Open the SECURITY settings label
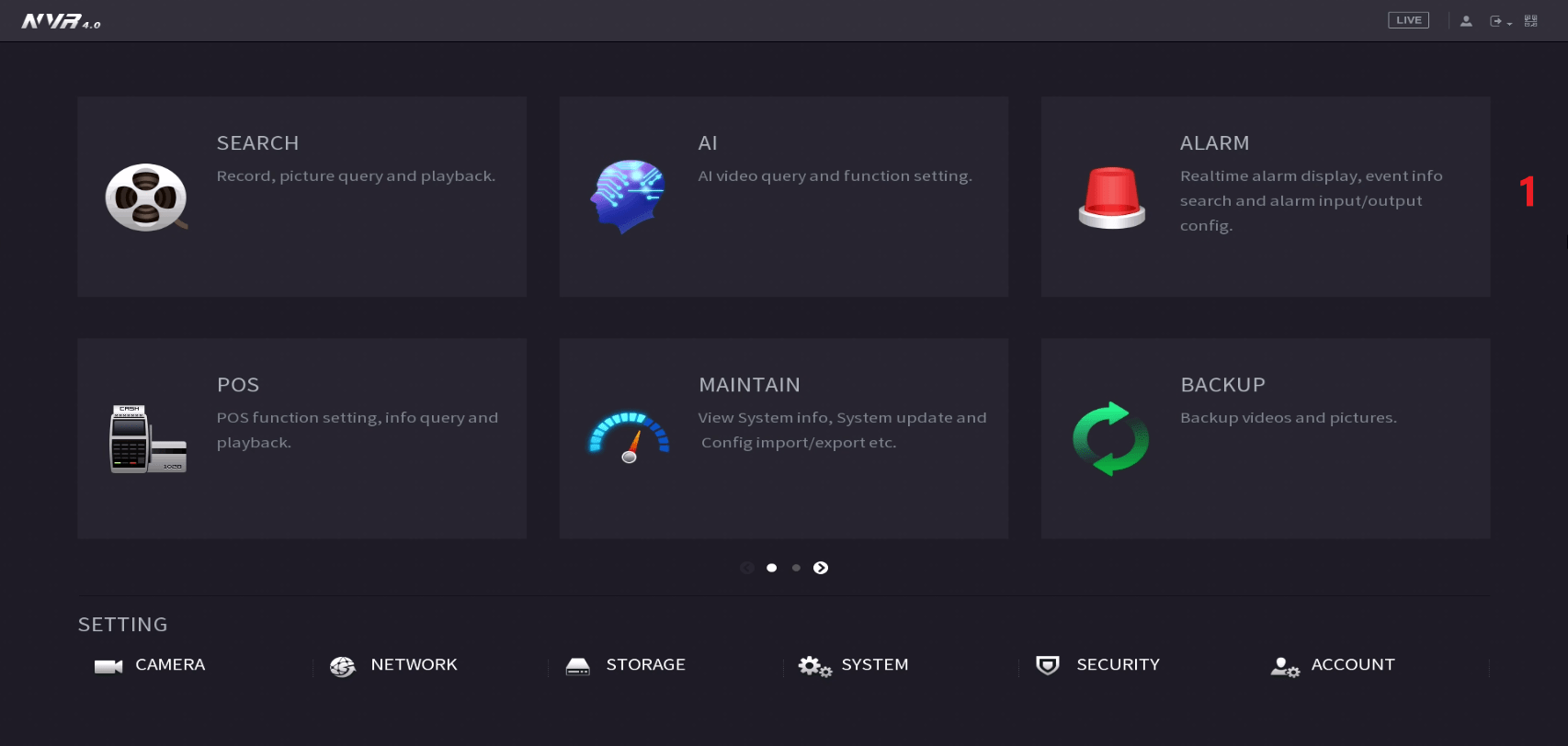Image resolution: width=1568 pixels, height=746 pixels. pyautogui.click(x=1118, y=664)
